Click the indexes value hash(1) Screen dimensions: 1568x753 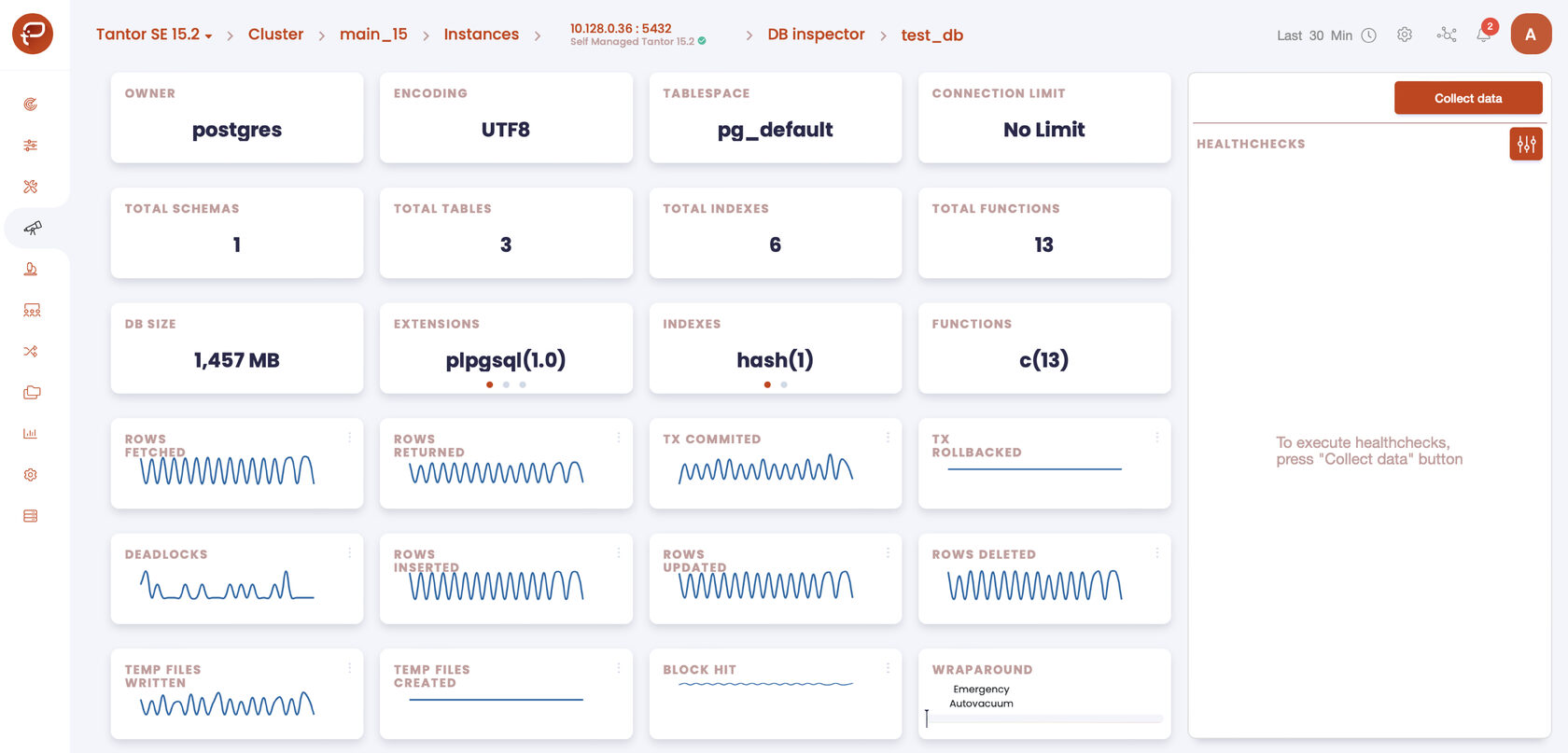click(x=775, y=360)
